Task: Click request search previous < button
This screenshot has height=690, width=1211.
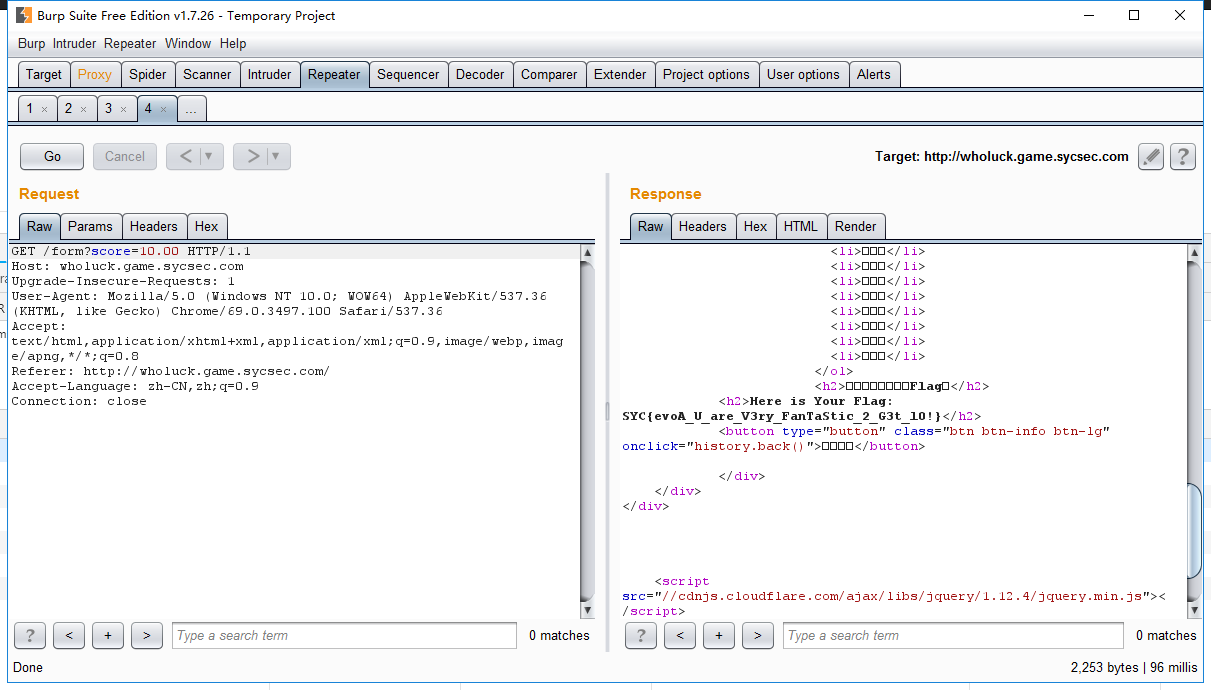Action: coord(69,635)
